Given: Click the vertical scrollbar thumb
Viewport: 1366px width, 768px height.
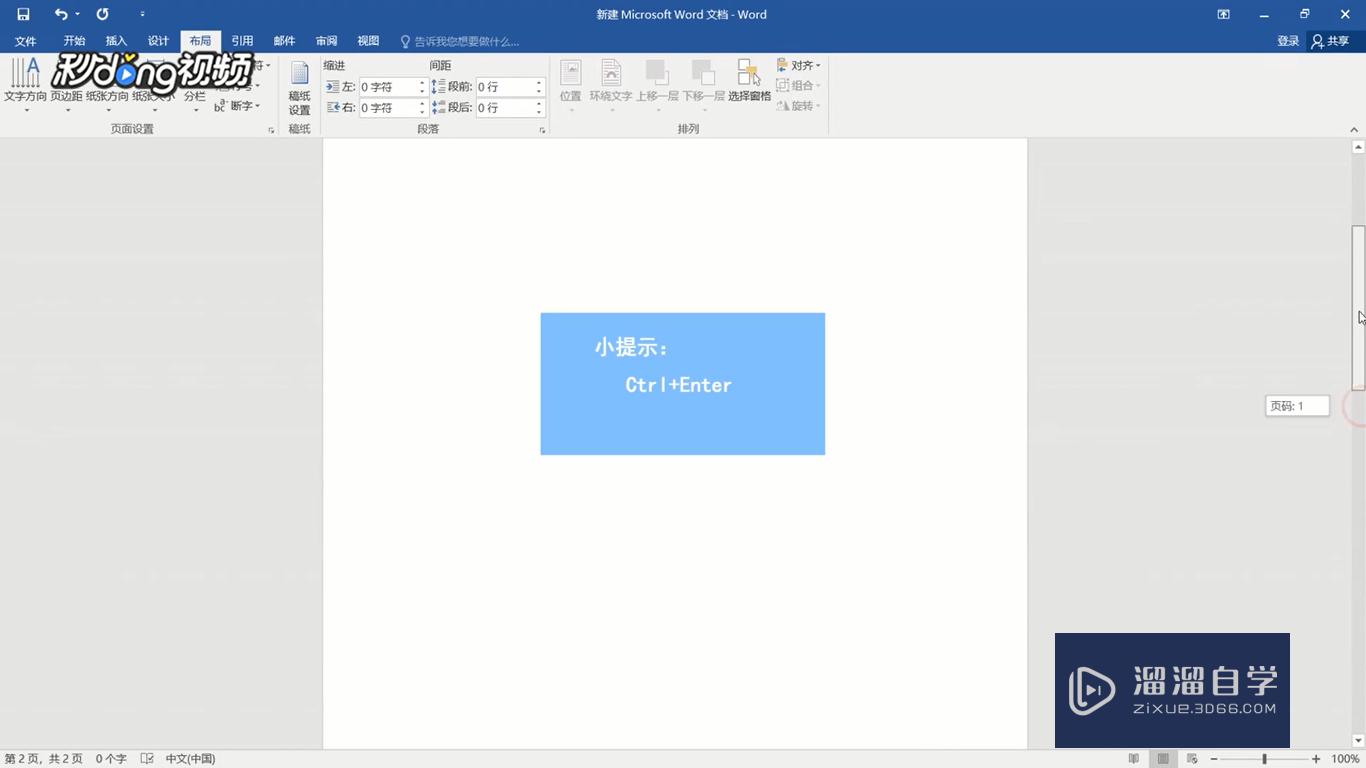Looking at the screenshot, I should pos(1358,308).
